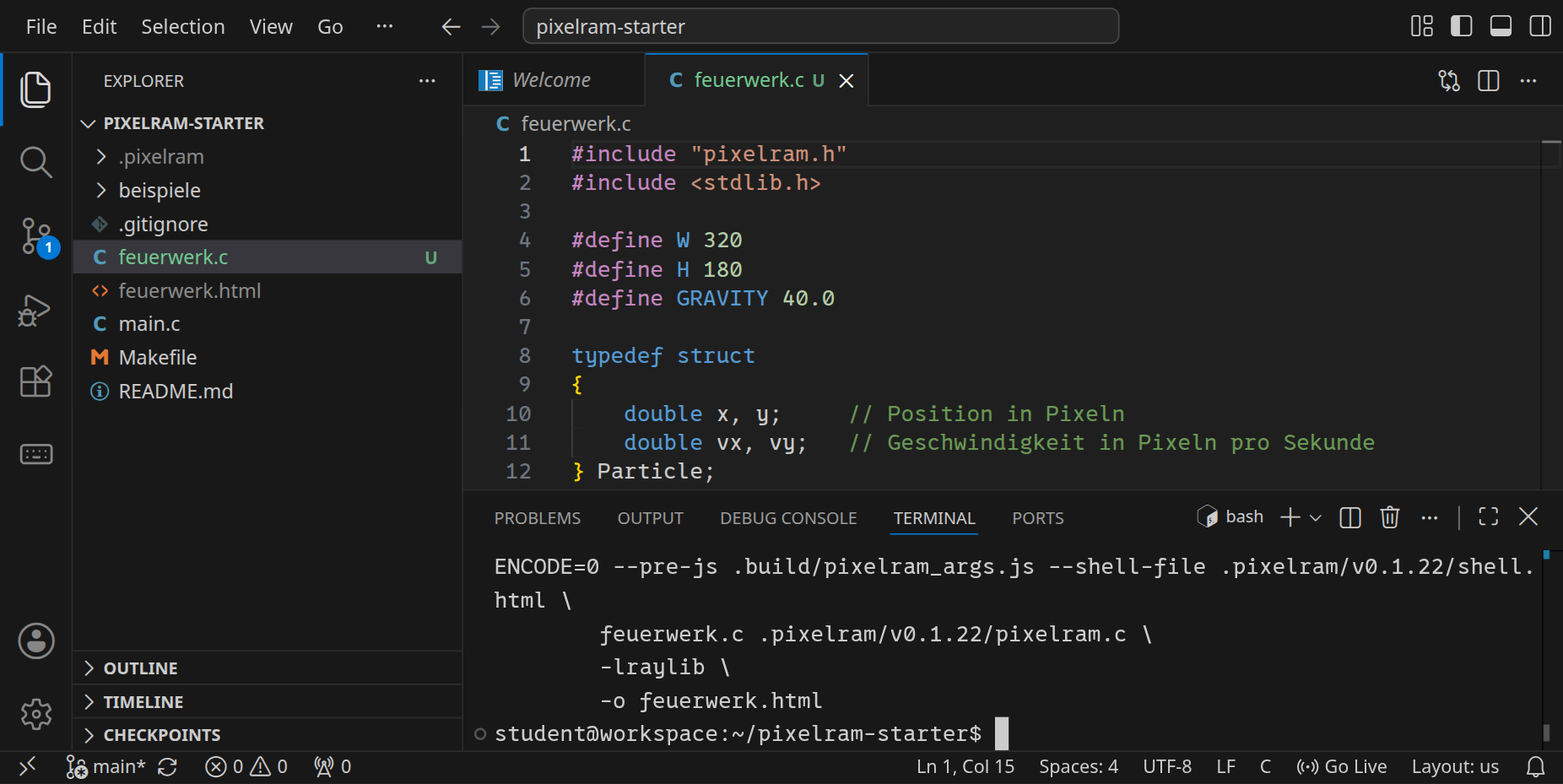This screenshot has width=1563, height=784.
Task: Split the editor to the right
Action: (x=1489, y=80)
